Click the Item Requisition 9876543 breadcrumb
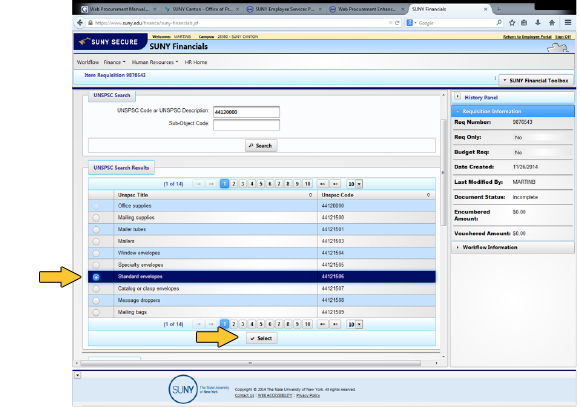 pyautogui.click(x=115, y=75)
